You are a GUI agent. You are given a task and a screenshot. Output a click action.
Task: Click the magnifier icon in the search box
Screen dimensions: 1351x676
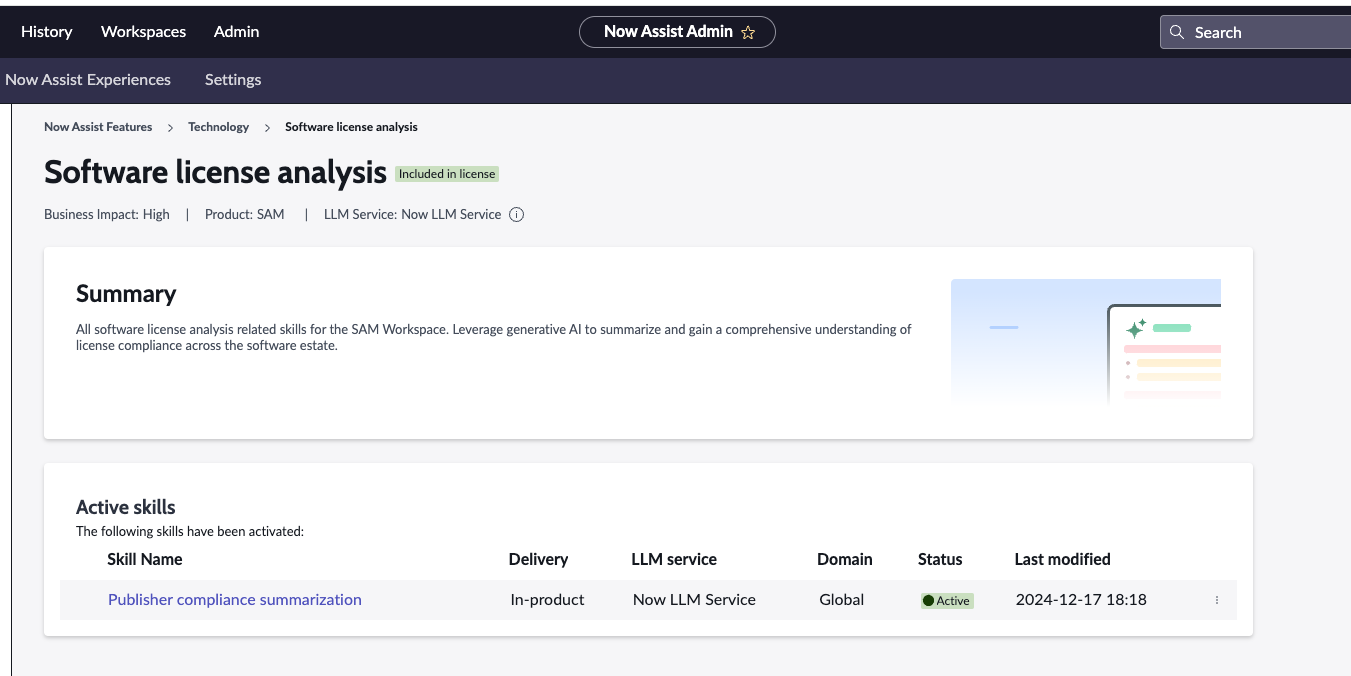point(1177,32)
